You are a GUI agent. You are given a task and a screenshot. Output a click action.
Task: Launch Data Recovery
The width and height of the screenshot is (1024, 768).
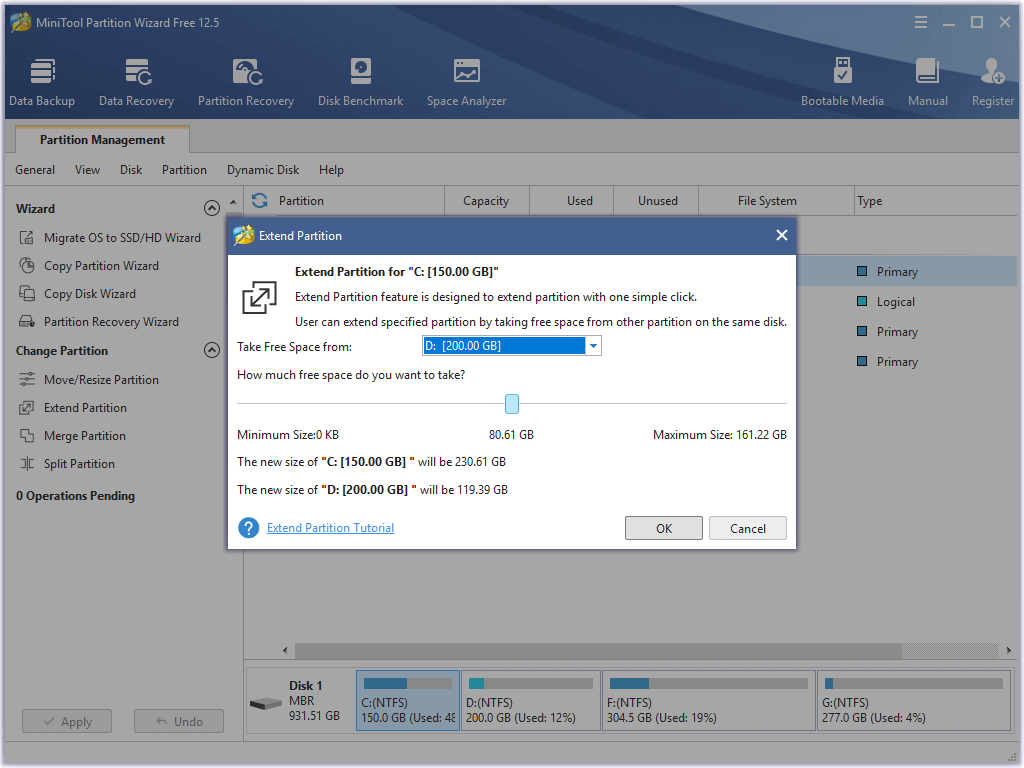click(x=136, y=80)
